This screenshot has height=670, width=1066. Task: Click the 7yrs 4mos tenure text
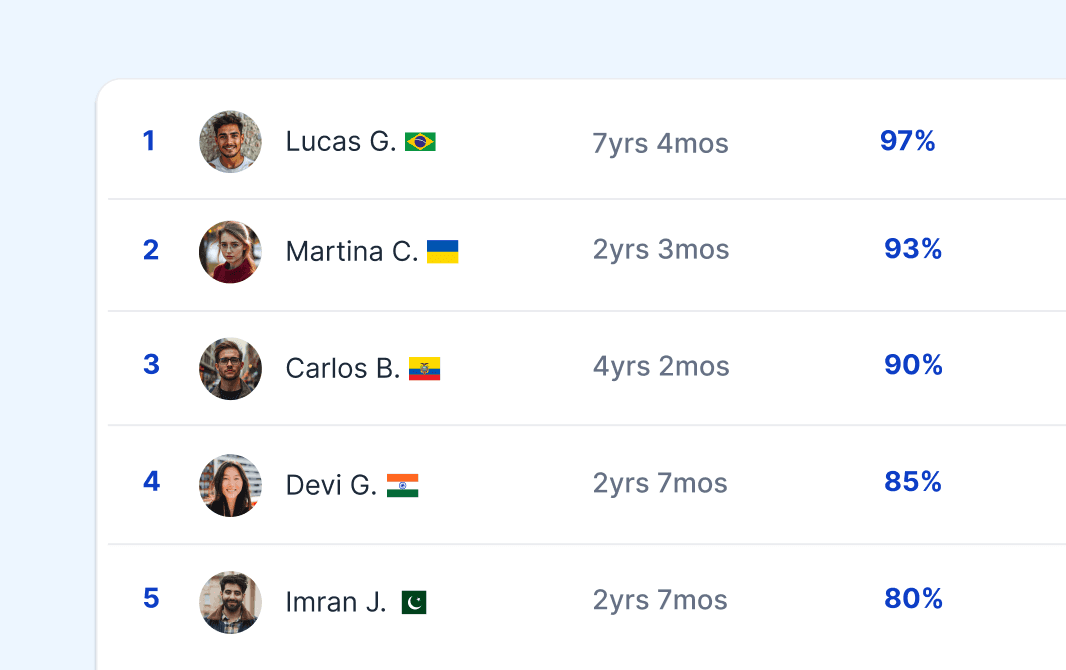tap(660, 143)
